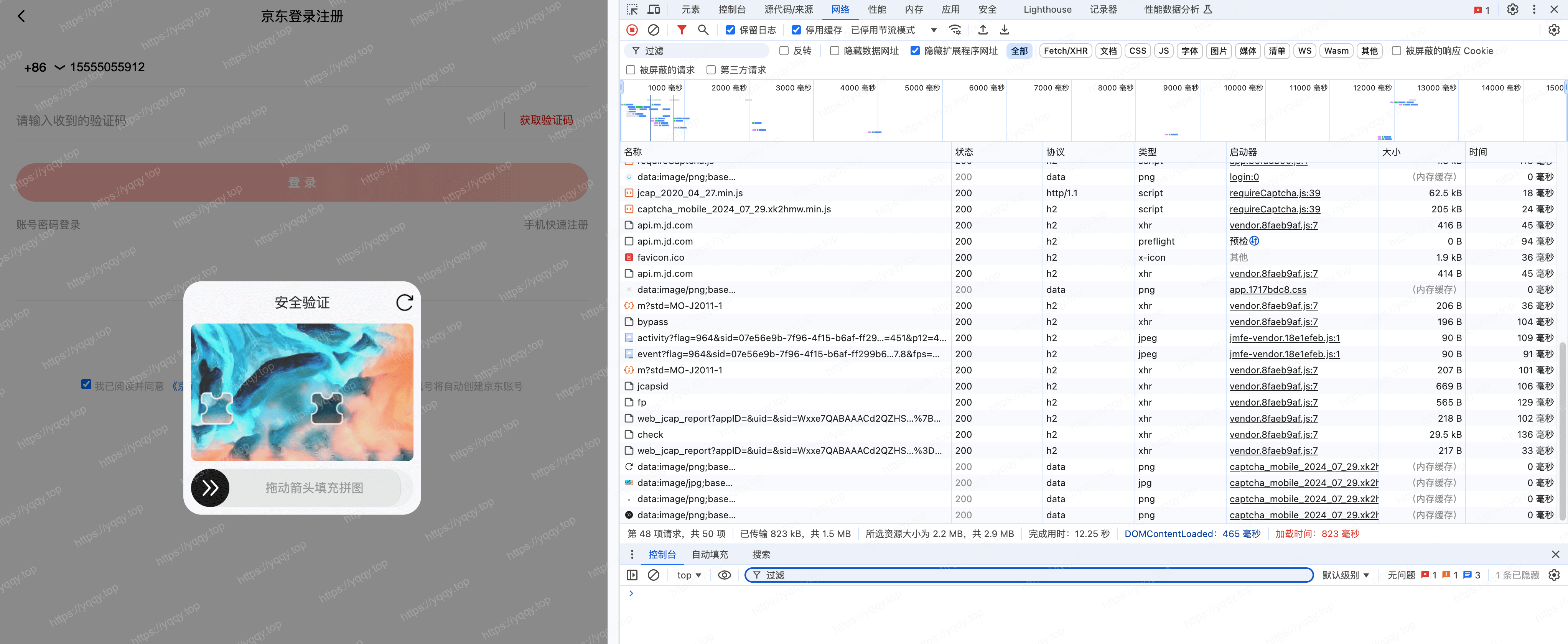Export HAR file with download icon
The height and width of the screenshot is (644, 1568).
1005,30
